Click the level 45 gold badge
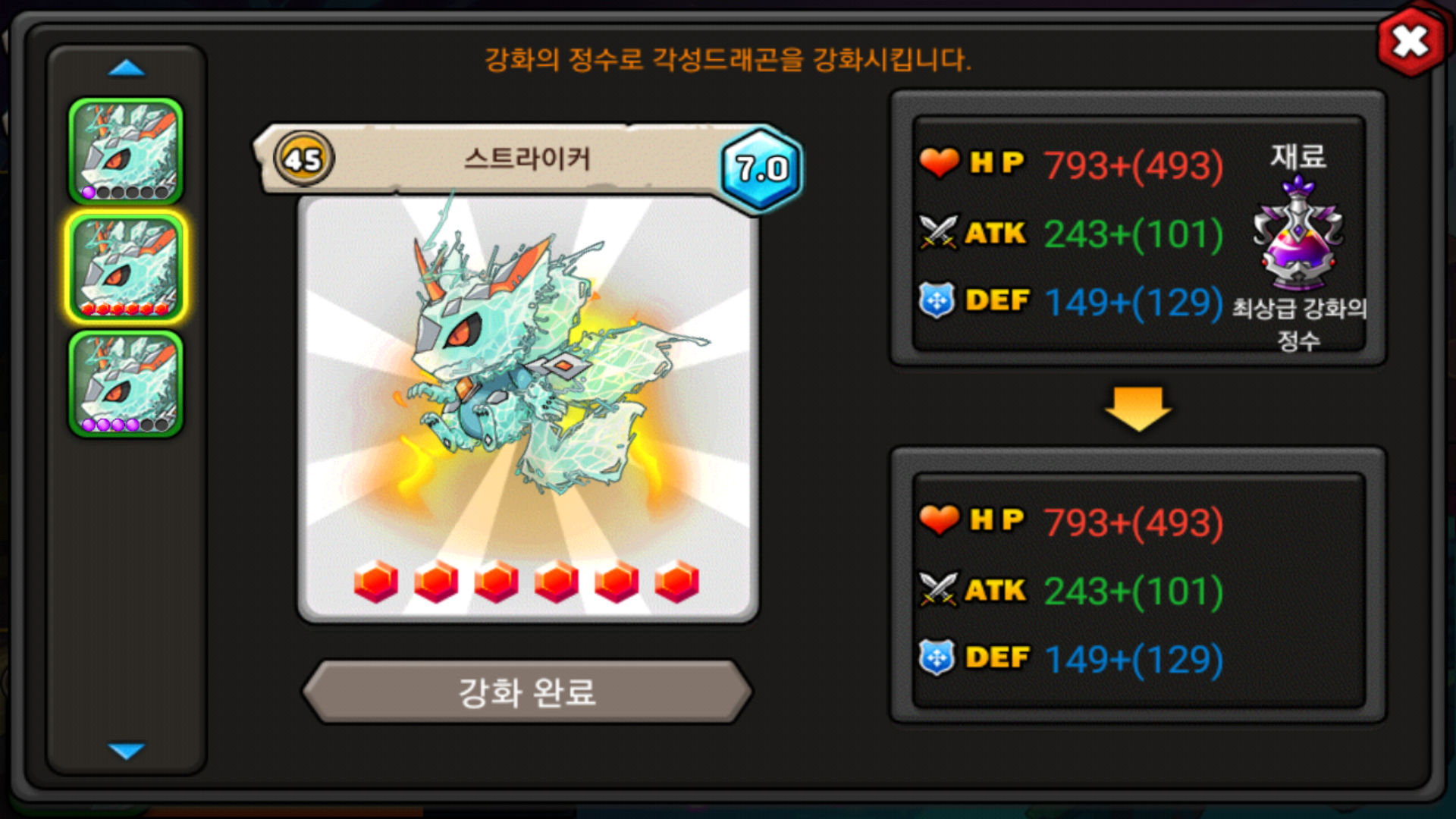 [303, 159]
